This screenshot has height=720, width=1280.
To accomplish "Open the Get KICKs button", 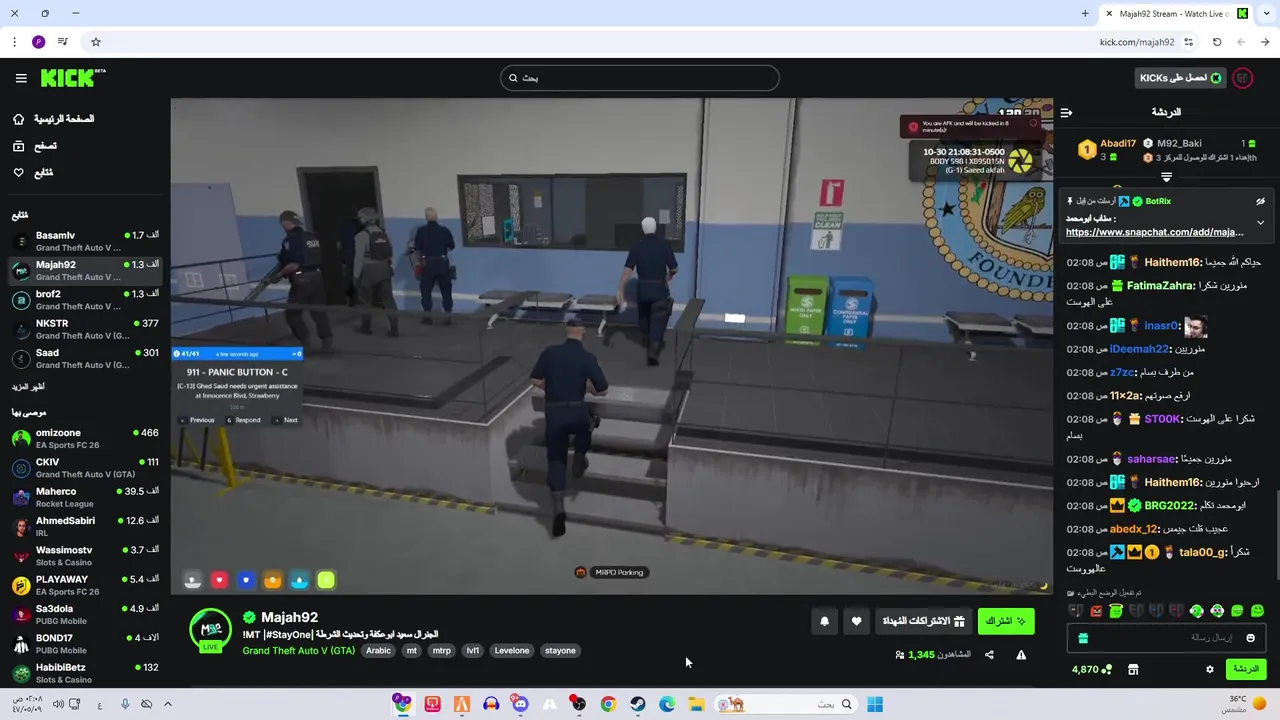I will pos(1181,78).
